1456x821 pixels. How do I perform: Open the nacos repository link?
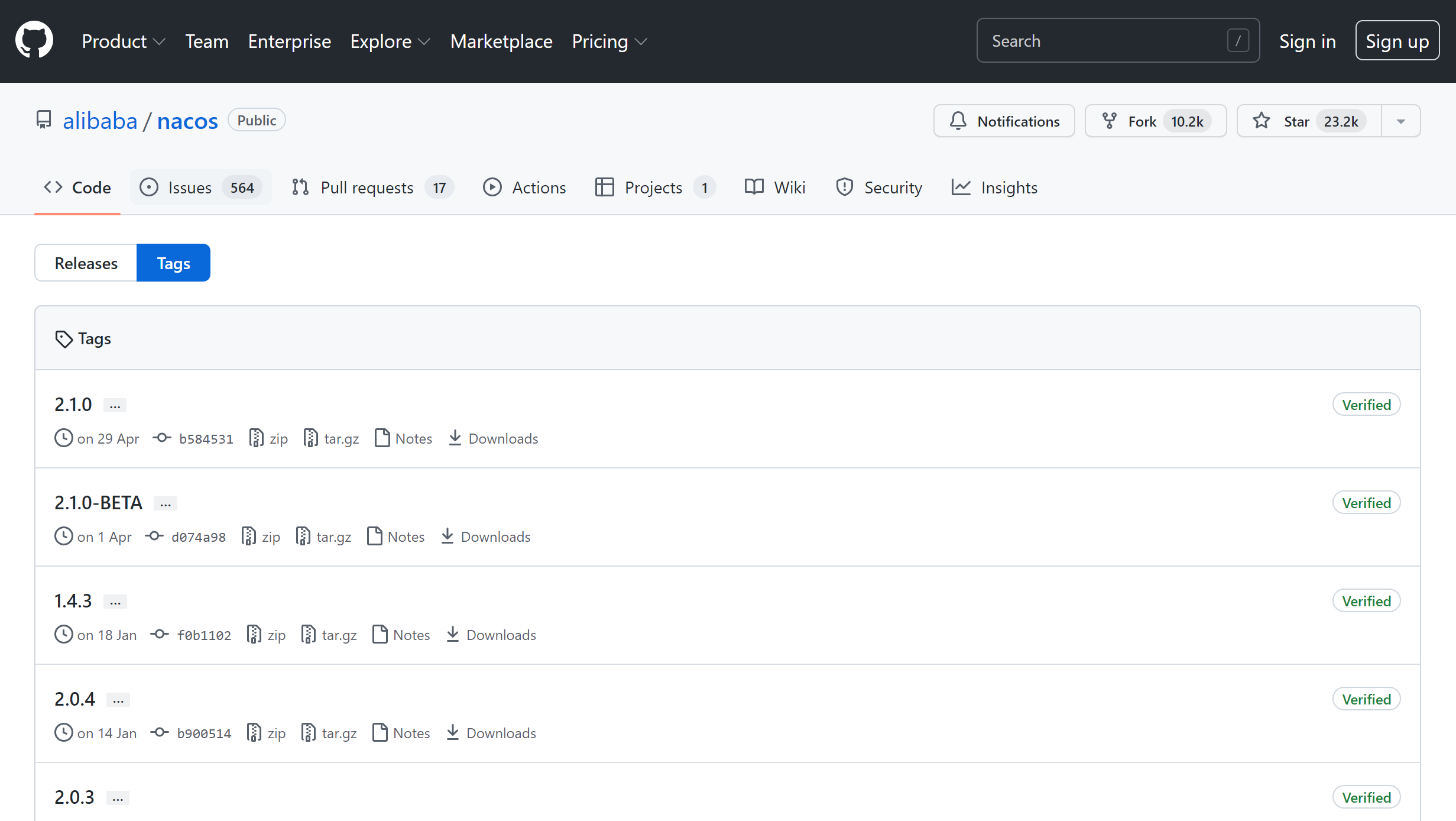click(187, 121)
